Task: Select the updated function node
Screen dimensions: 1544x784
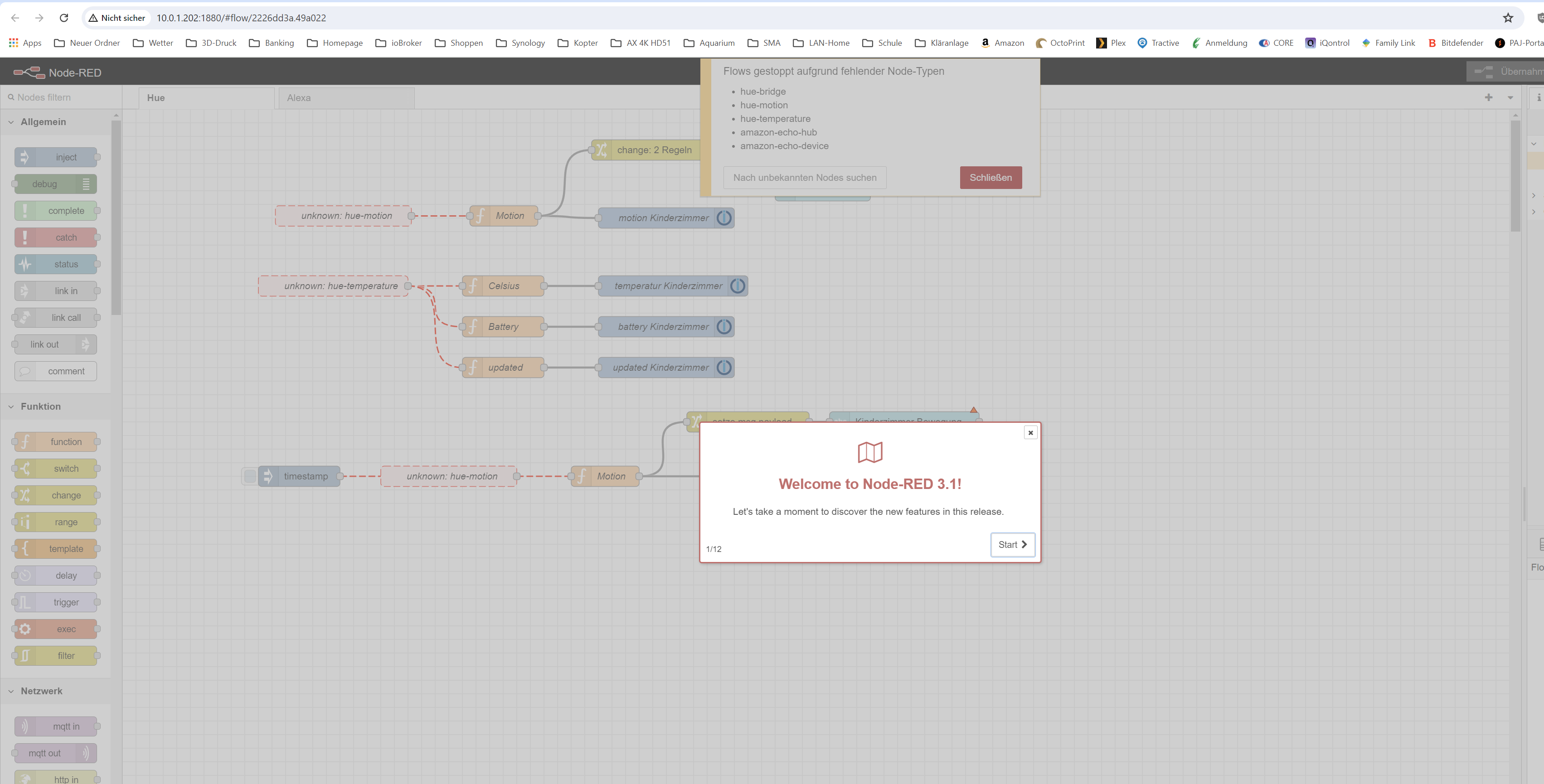Action: [x=503, y=368]
